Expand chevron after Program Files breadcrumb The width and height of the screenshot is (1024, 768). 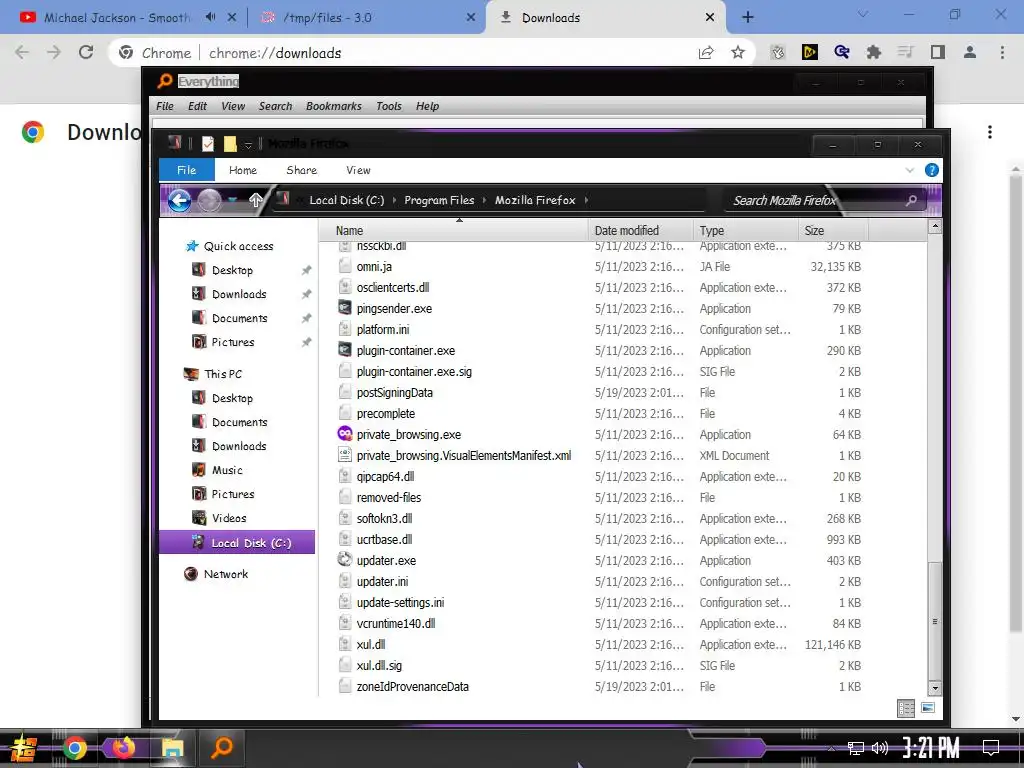(485, 200)
